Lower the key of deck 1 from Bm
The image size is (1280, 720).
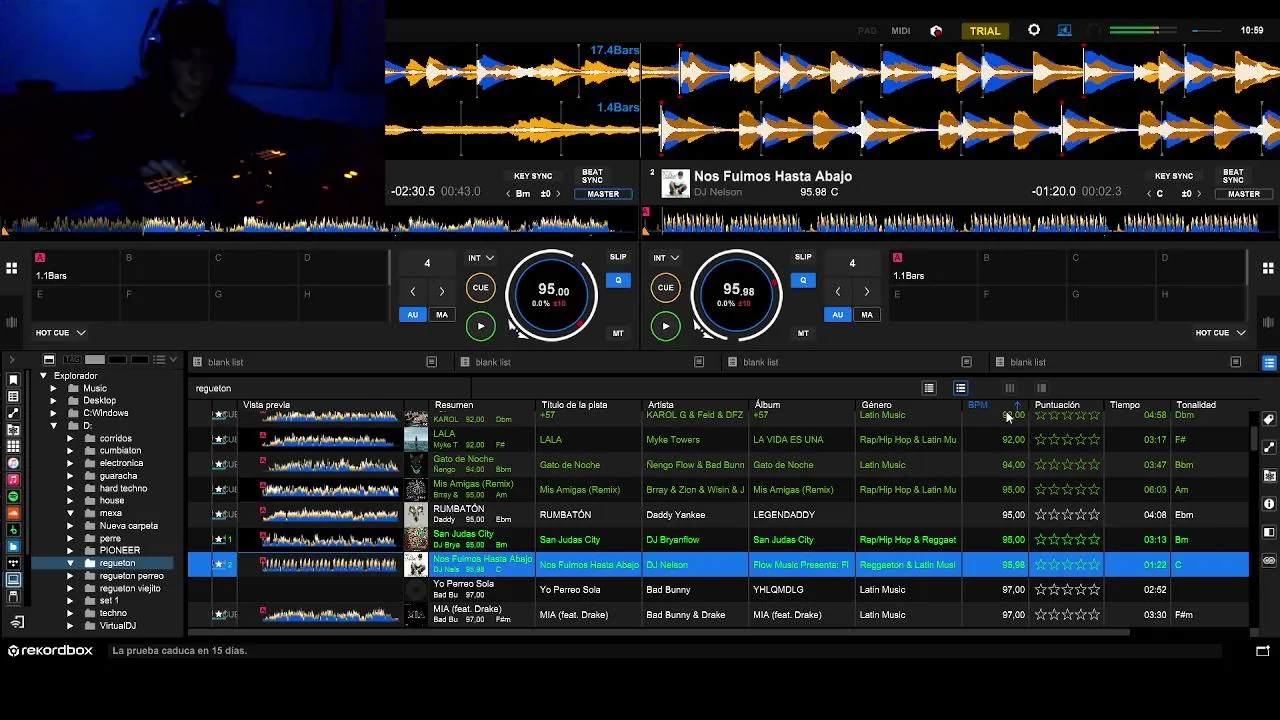click(508, 194)
